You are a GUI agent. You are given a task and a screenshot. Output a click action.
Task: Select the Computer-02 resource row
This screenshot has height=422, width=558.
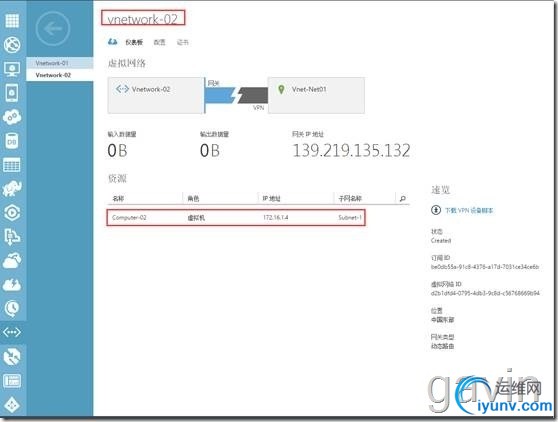coord(236,217)
